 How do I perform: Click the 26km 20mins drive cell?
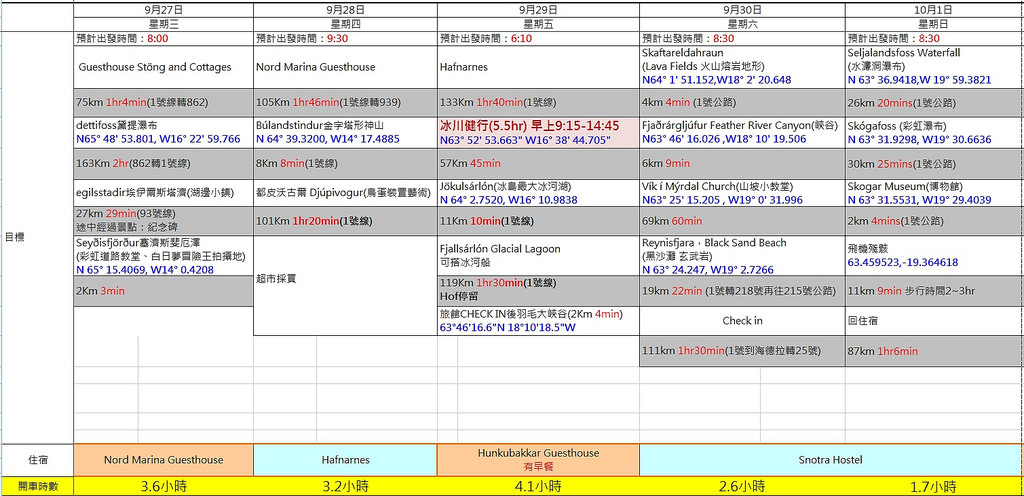[x=935, y=102]
